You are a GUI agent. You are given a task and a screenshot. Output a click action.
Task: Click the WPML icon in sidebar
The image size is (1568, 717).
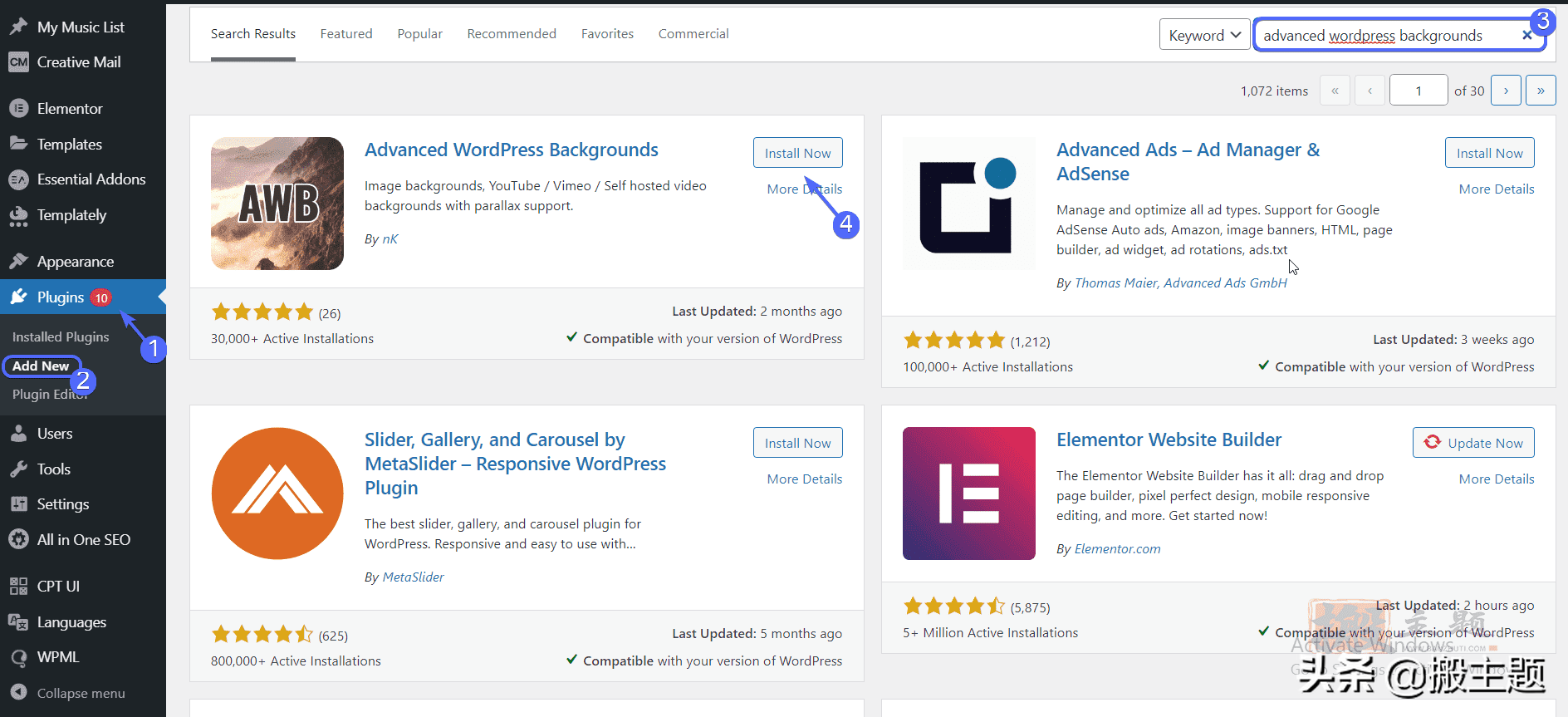click(x=18, y=657)
